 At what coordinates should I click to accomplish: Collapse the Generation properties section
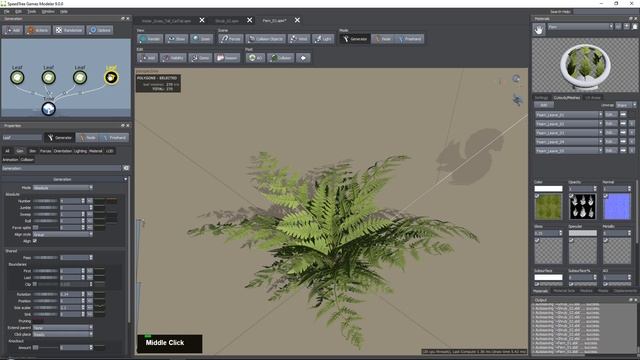click(125, 179)
